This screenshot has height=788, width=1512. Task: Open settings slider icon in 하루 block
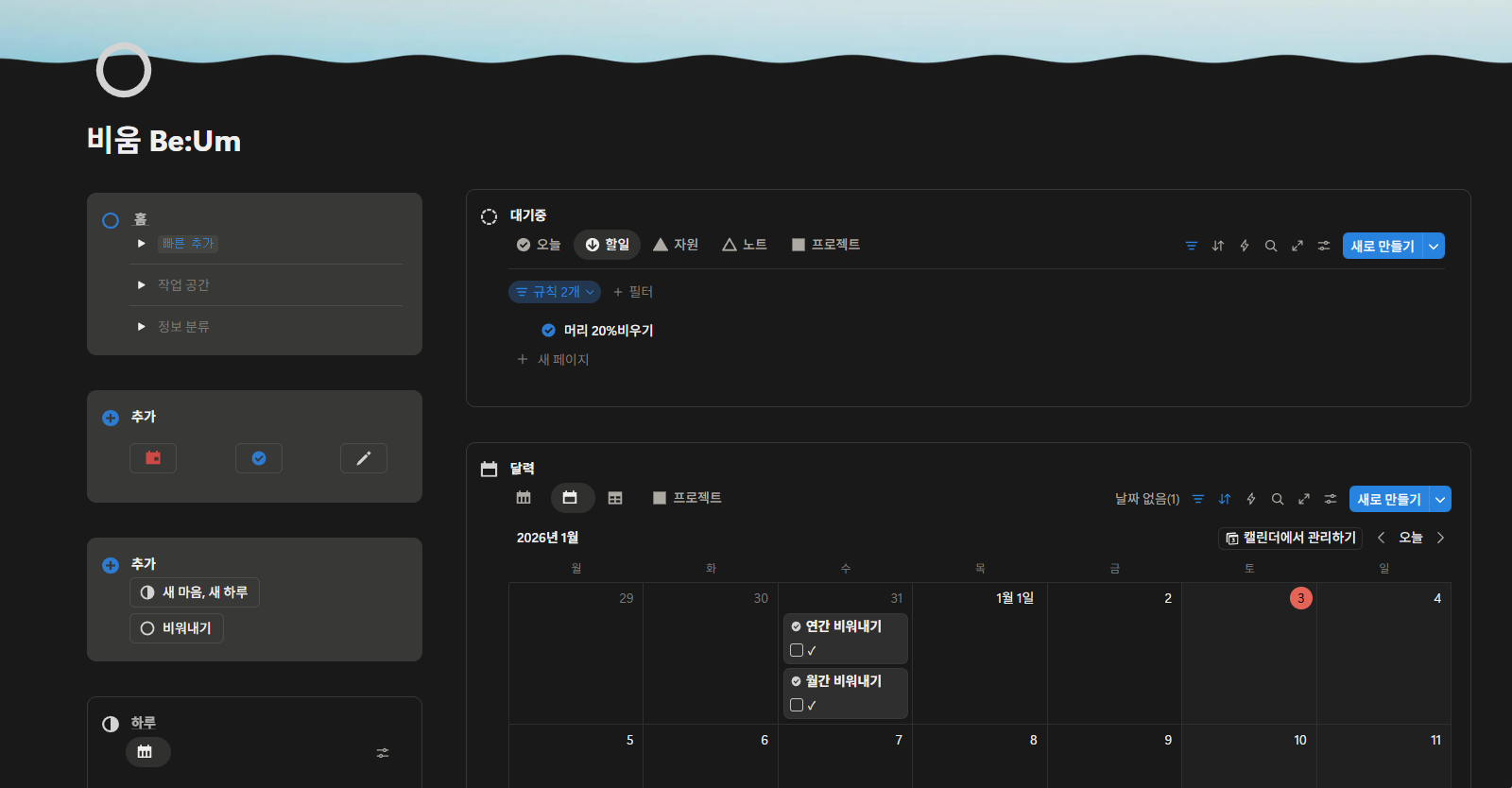click(x=383, y=753)
